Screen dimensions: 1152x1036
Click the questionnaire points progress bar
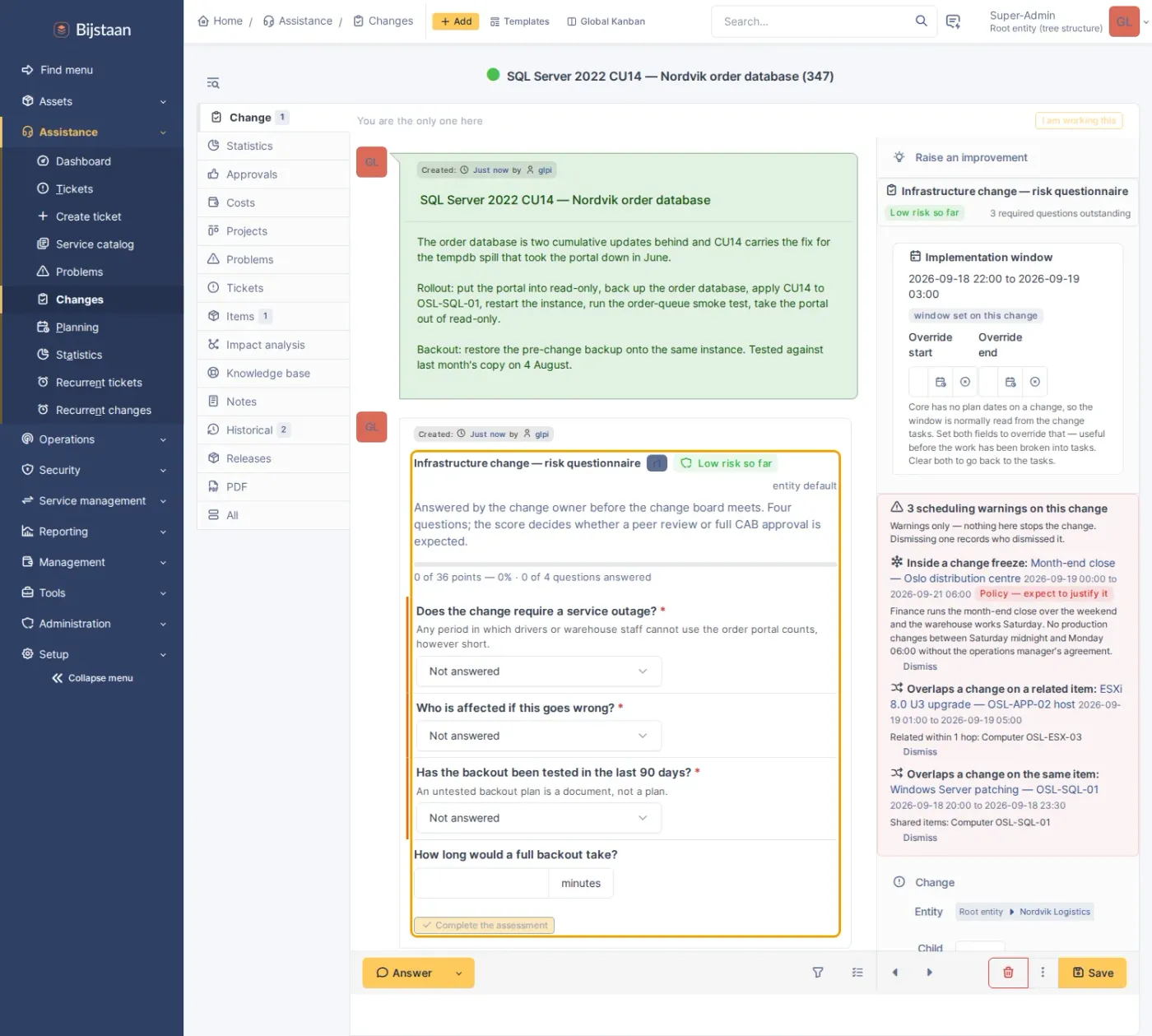[x=625, y=564]
